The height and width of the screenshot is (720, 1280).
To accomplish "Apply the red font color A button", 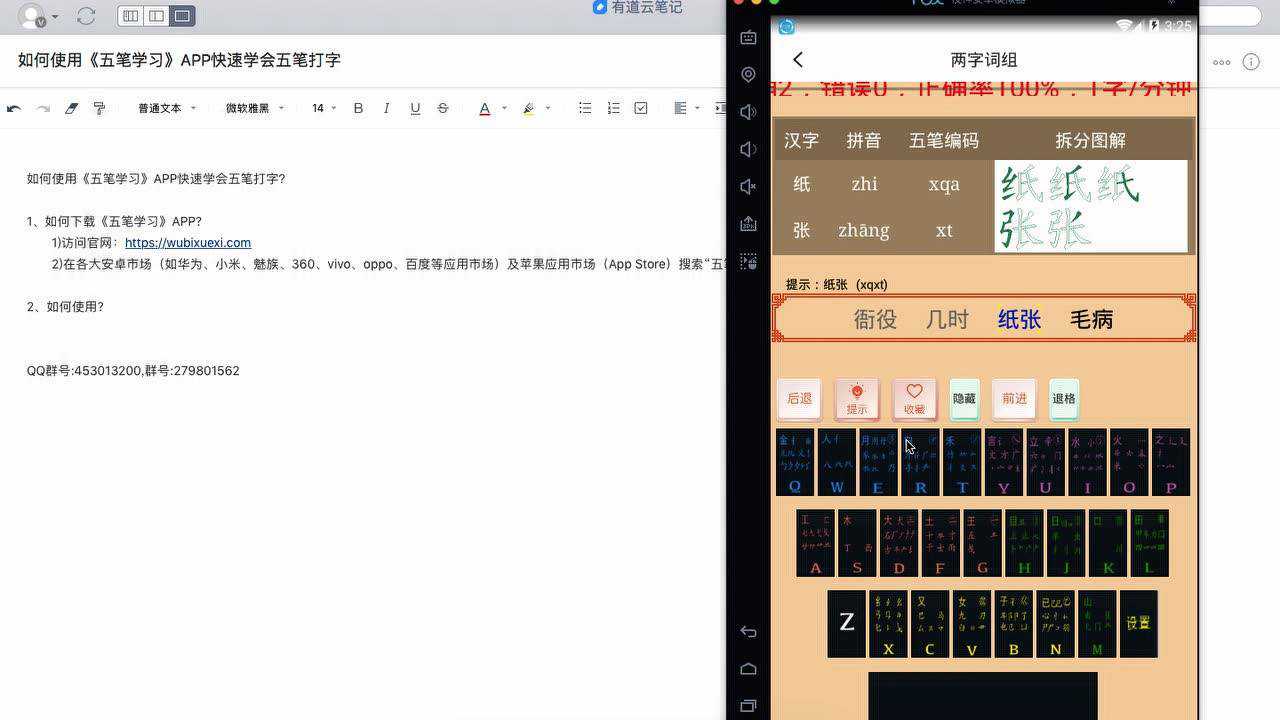I will point(485,108).
